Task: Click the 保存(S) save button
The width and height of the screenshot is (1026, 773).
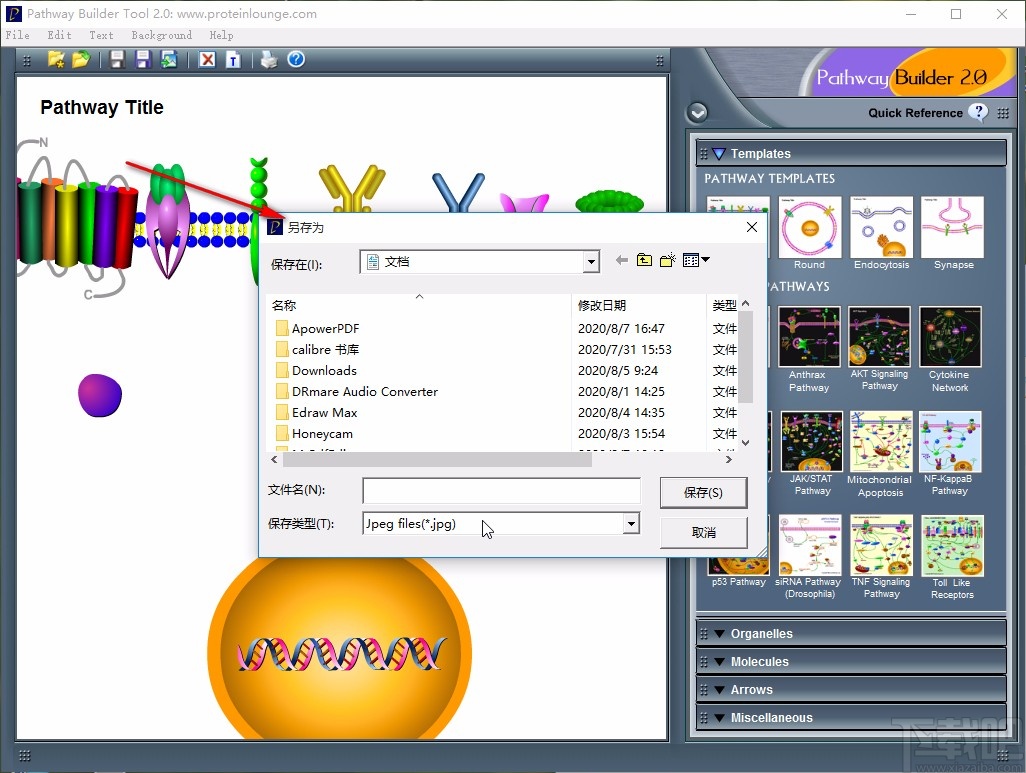Action: coord(703,493)
